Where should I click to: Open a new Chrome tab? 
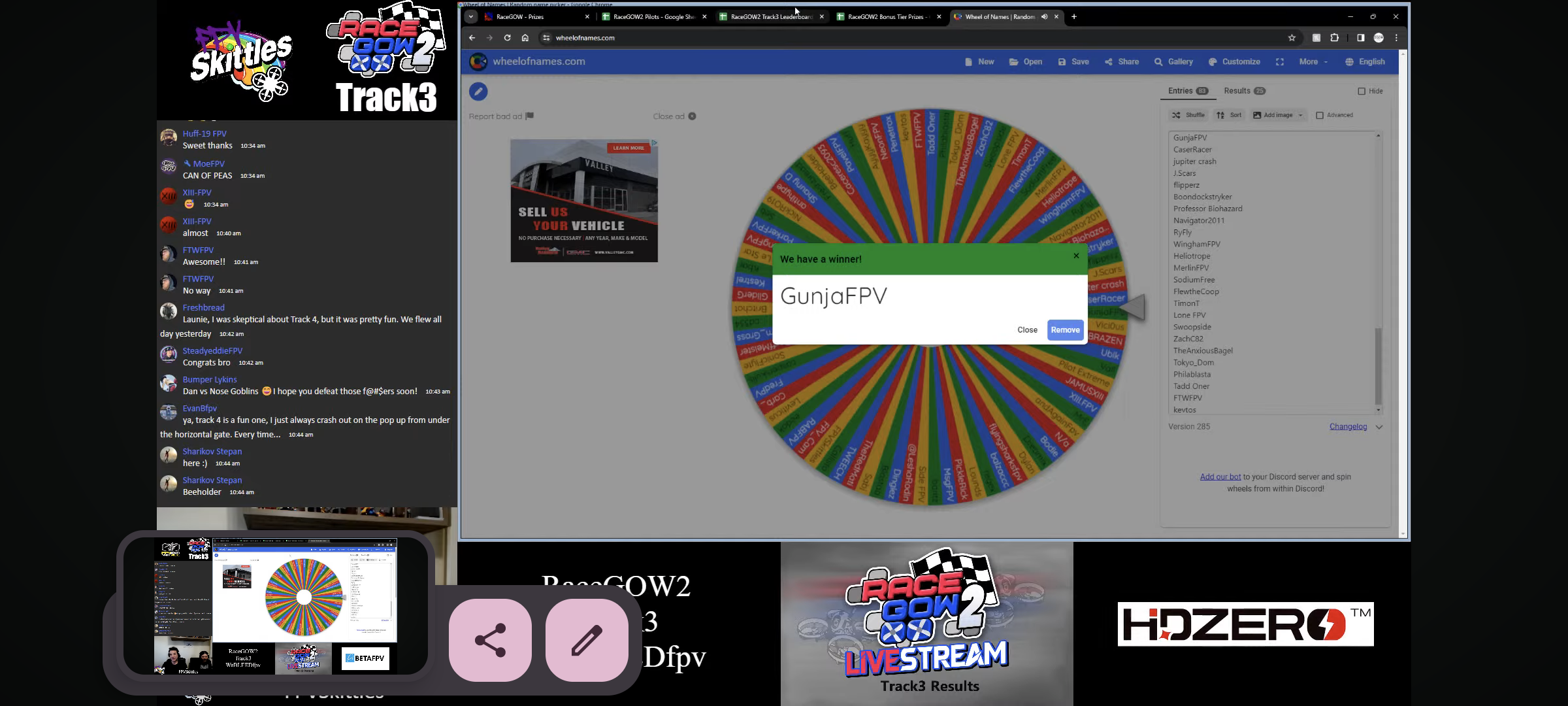coord(1074,17)
